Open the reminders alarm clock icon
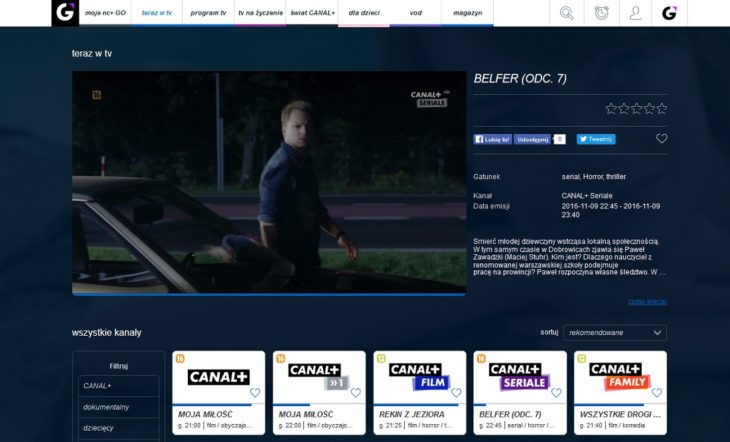 click(x=601, y=13)
